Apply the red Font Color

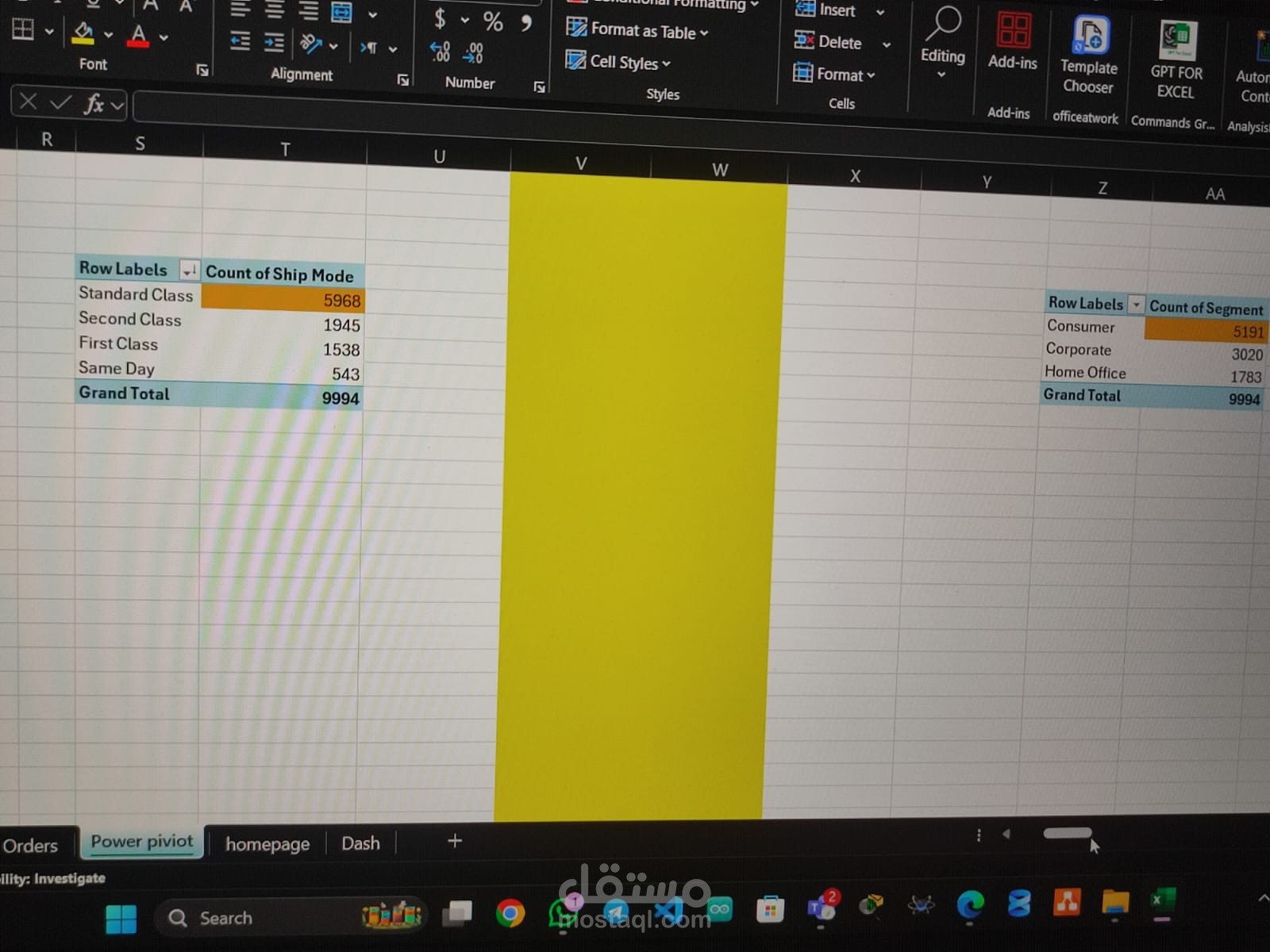(139, 35)
